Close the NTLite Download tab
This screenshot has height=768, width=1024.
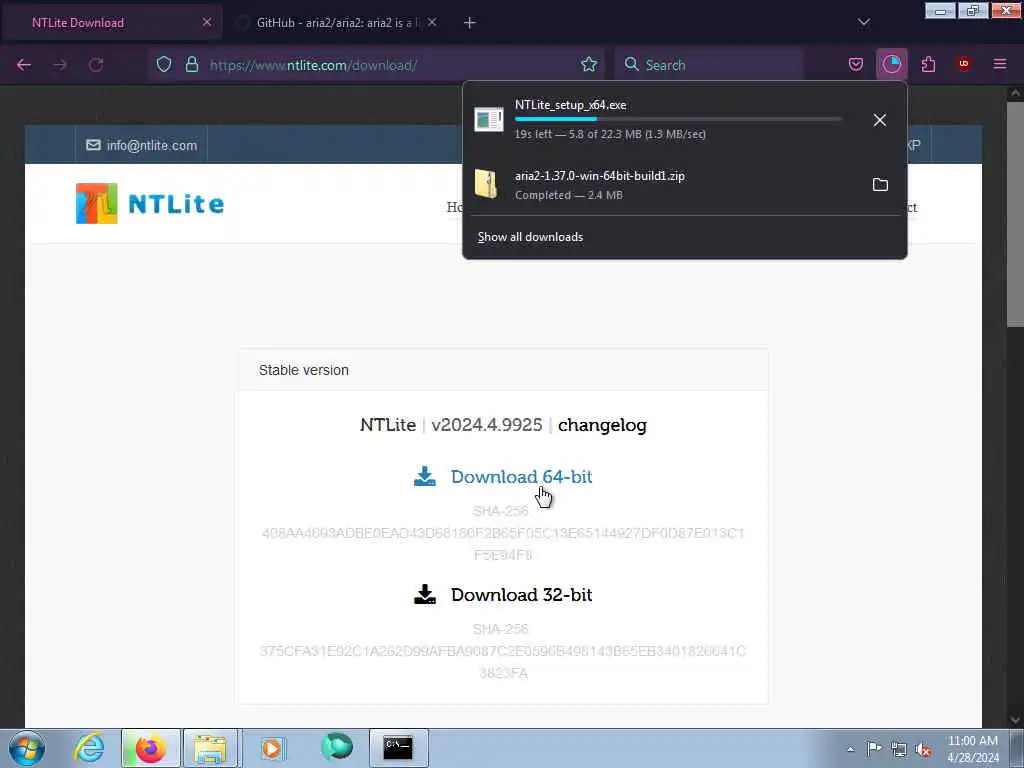pos(207,22)
